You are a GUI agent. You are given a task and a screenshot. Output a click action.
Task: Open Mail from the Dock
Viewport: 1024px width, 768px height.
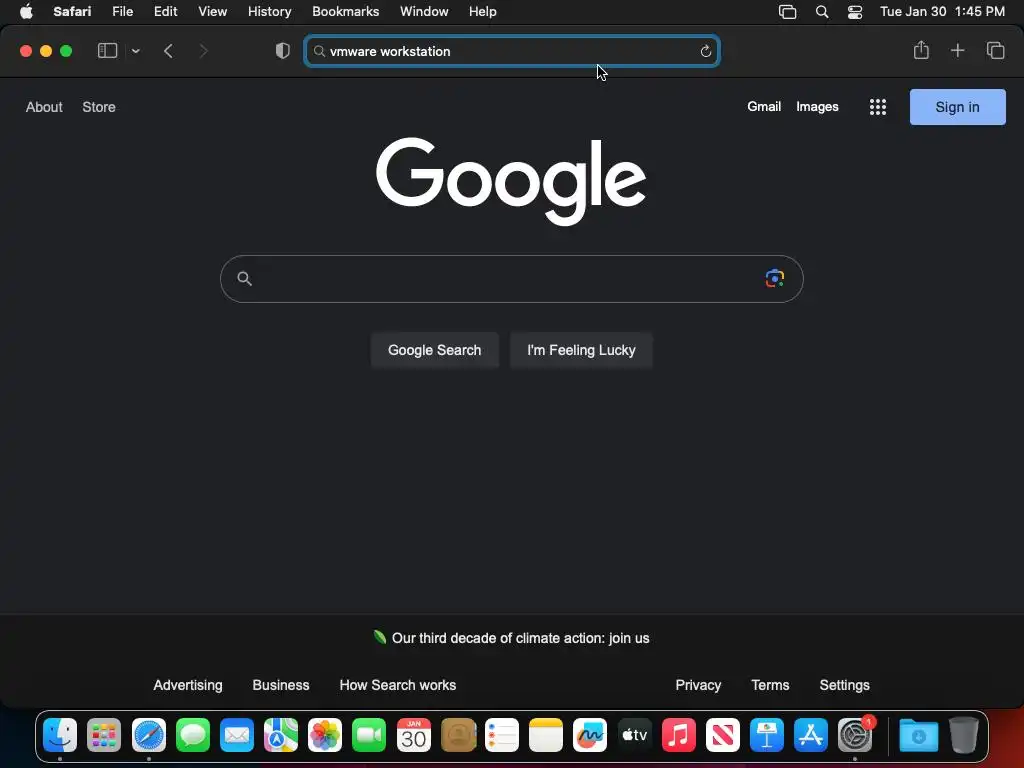click(x=236, y=735)
